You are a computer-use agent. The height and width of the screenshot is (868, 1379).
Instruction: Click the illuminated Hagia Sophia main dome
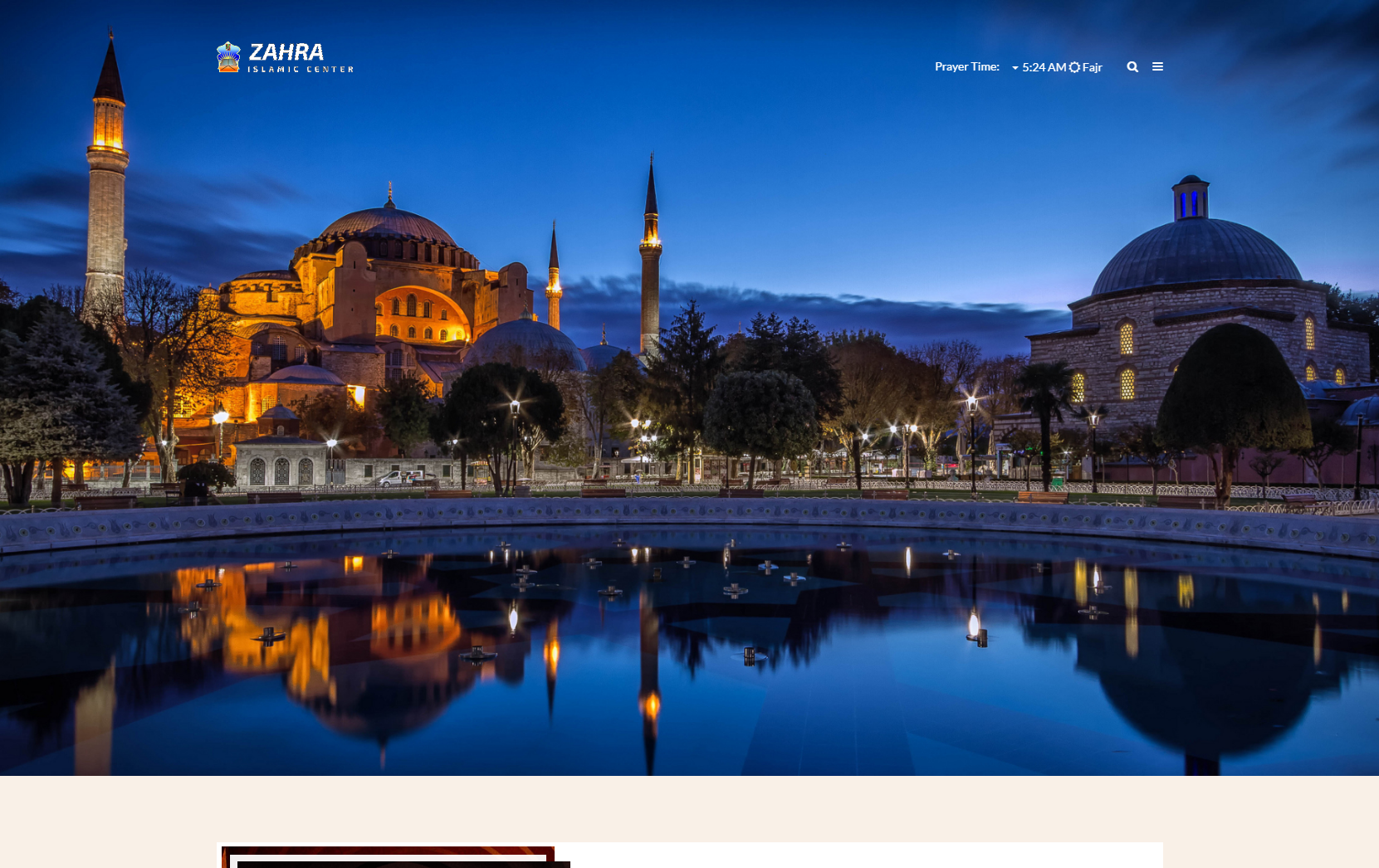[387, 226]
